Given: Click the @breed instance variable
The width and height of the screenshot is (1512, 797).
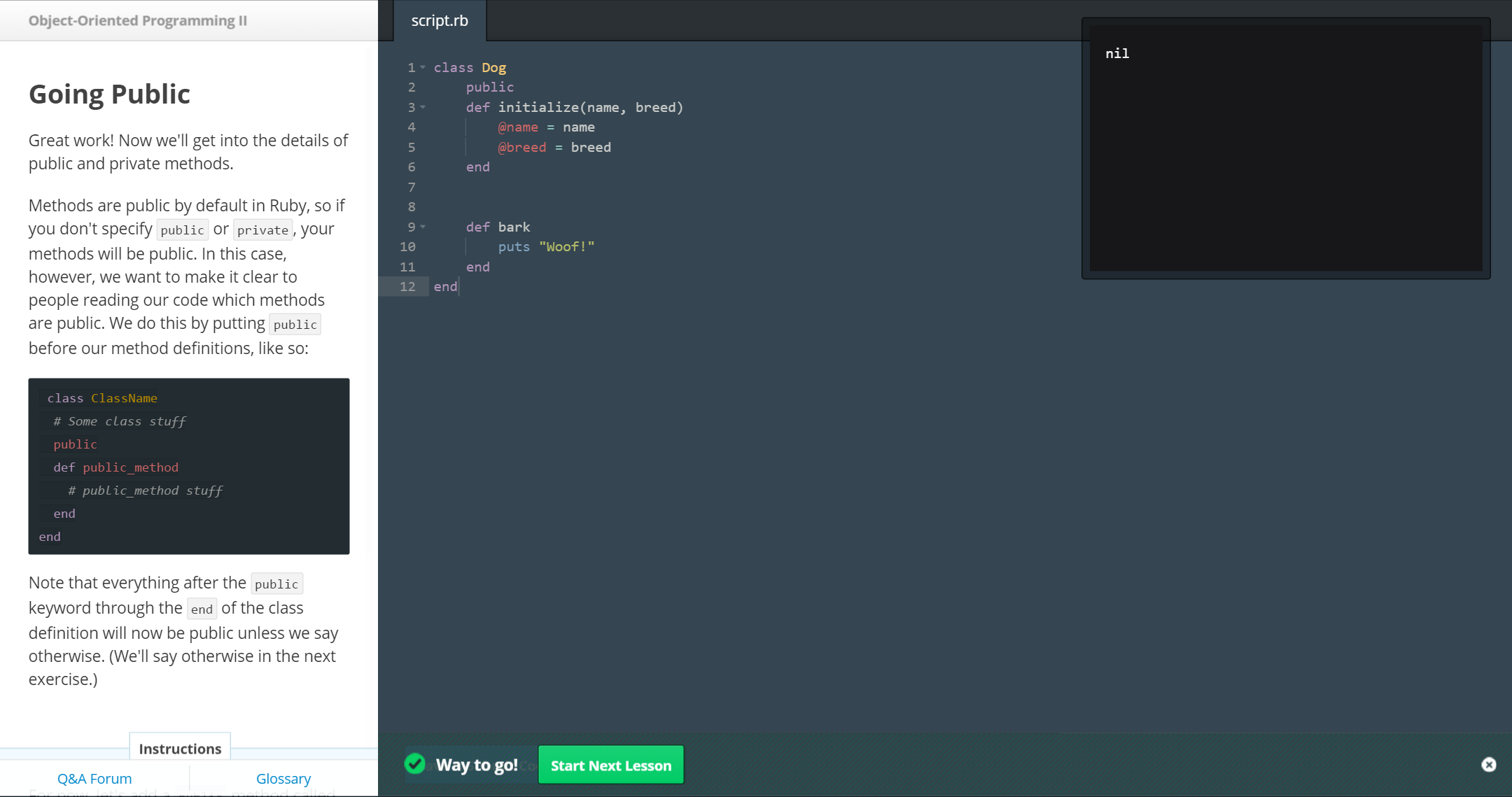Looking at the screenshot, I should (521, 147).
